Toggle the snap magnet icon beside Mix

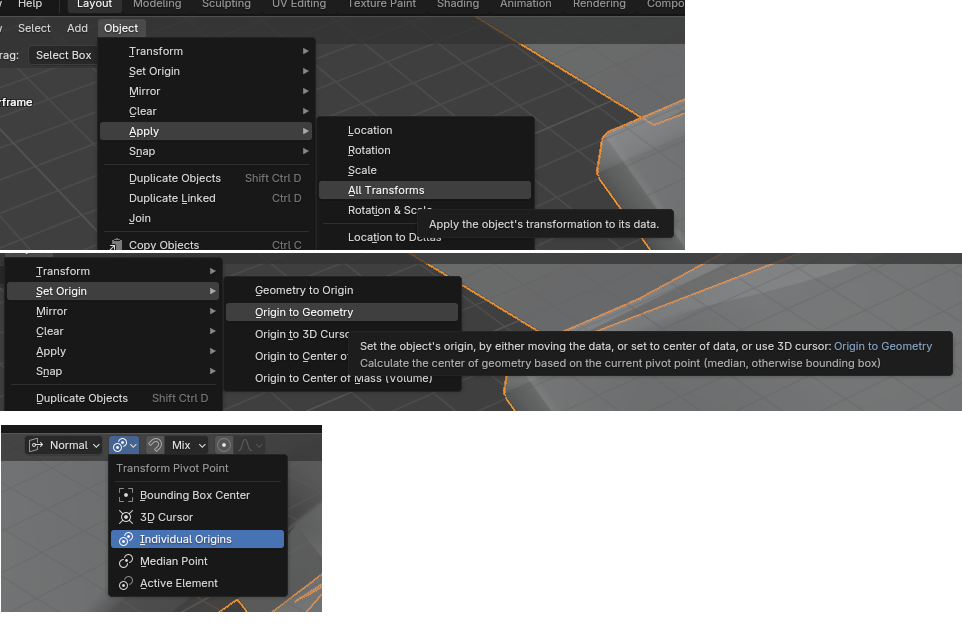pos(155,445)
